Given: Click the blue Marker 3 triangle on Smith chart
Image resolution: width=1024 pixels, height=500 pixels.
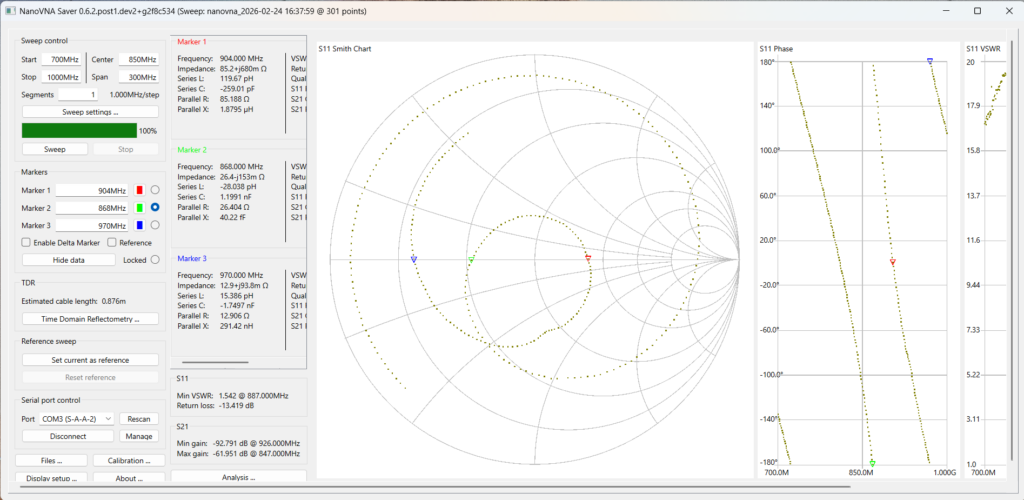Looking at the screenshot, I should pyautogui.click(x=414, y=258).
